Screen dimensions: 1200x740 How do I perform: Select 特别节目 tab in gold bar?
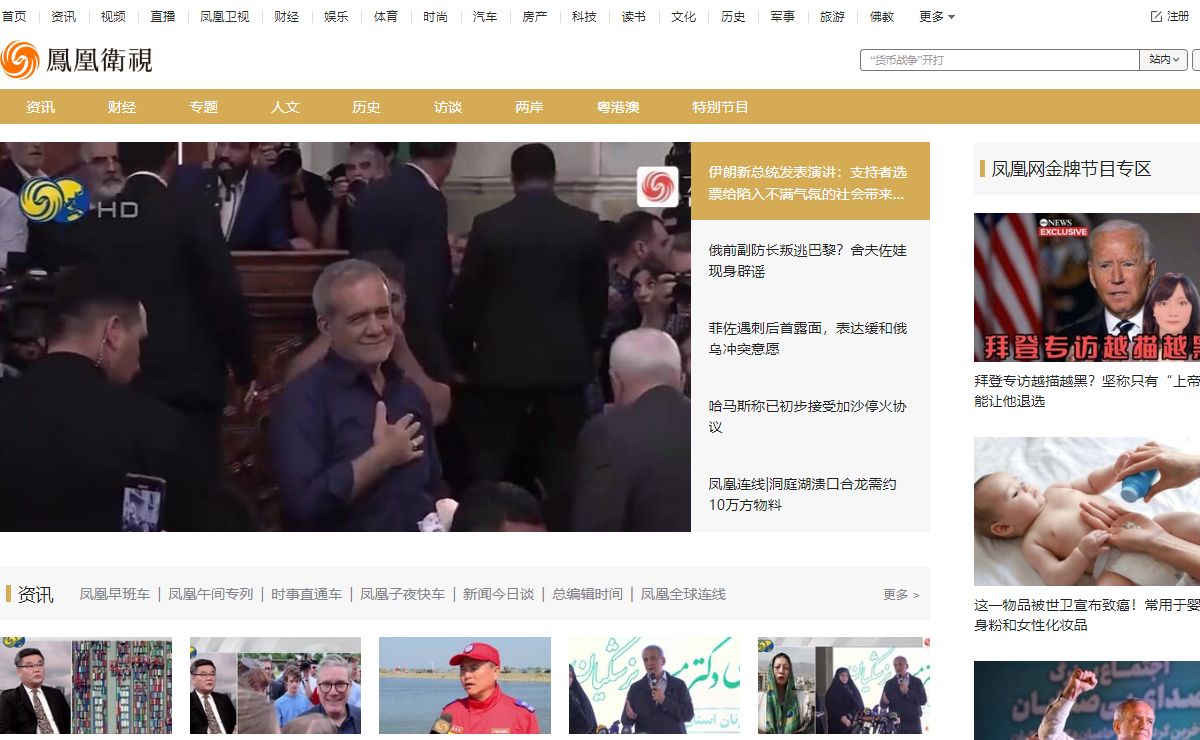pyautogui.click(x=720, y=107)
